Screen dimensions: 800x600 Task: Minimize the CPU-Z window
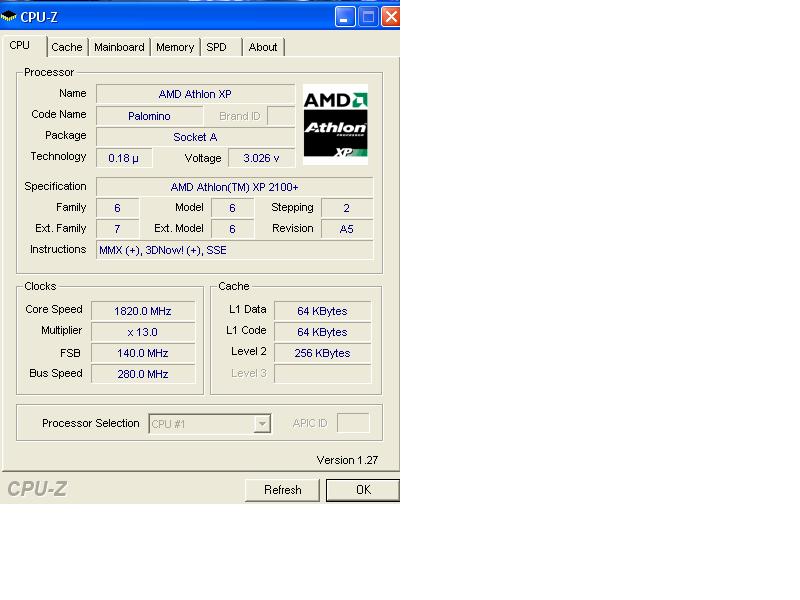pos(345,16)
